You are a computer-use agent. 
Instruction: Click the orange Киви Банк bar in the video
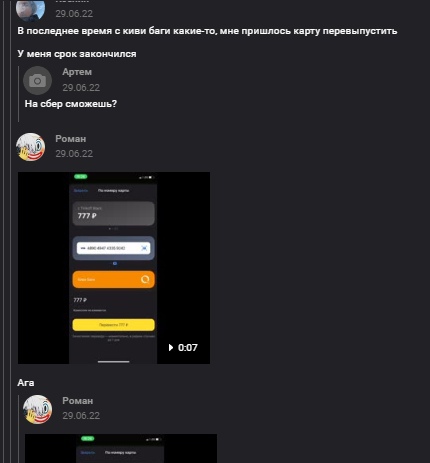pyautogui.click(x=114, y=279)
